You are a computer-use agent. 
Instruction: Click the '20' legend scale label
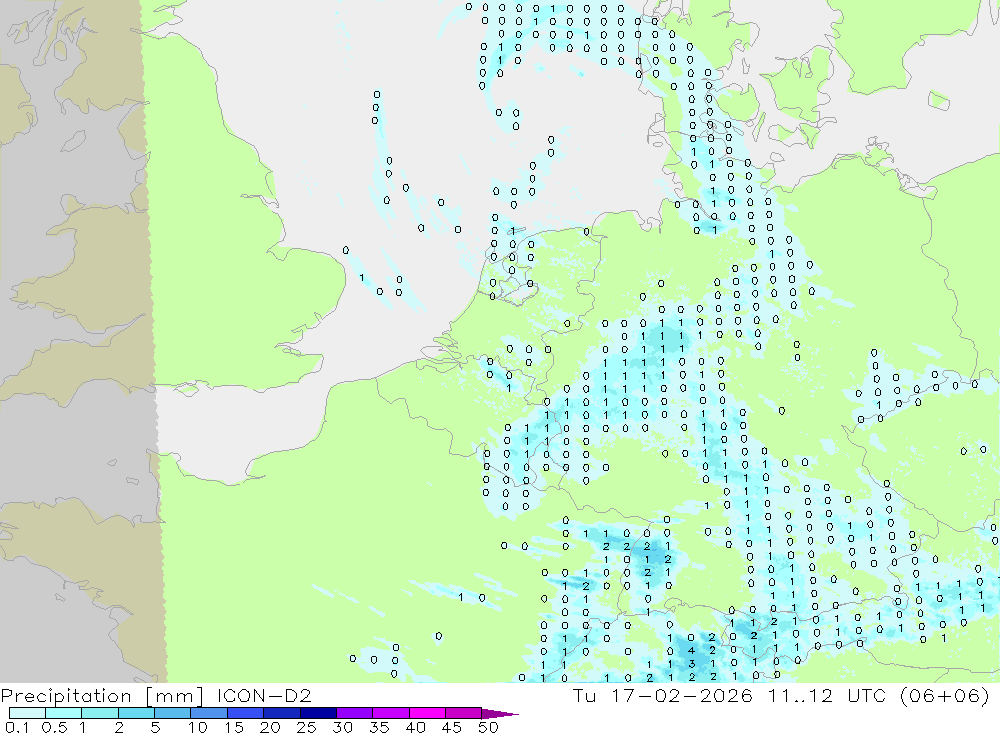(x=270, y=727)
